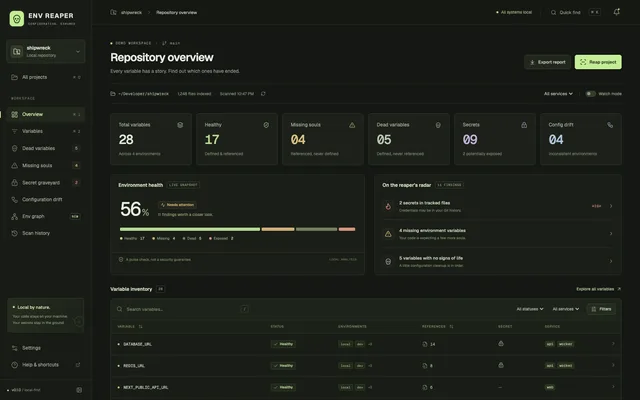Open Env graph in sidebar

(x=45, y=216)
